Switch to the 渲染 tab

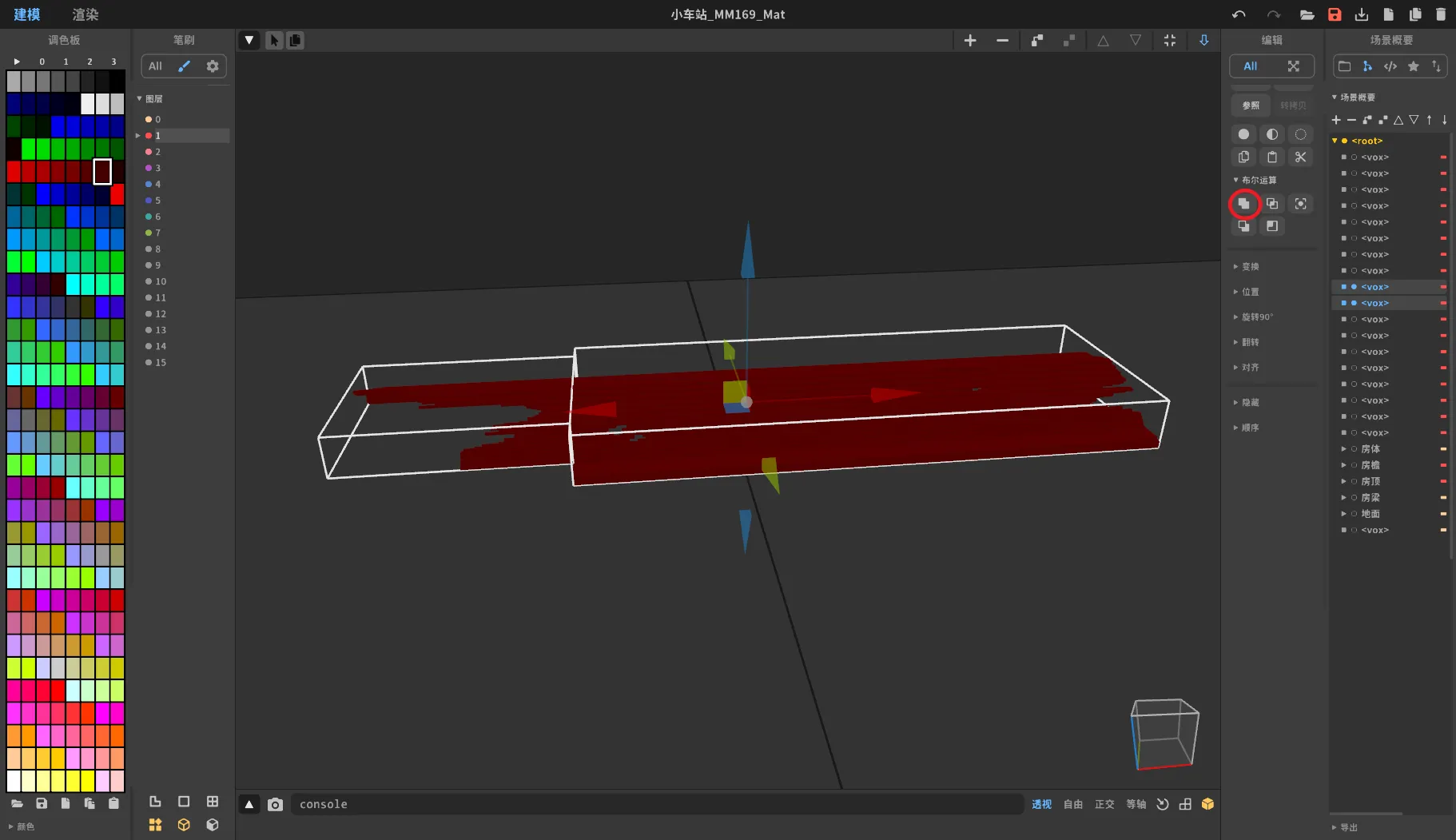click(86, 14)
